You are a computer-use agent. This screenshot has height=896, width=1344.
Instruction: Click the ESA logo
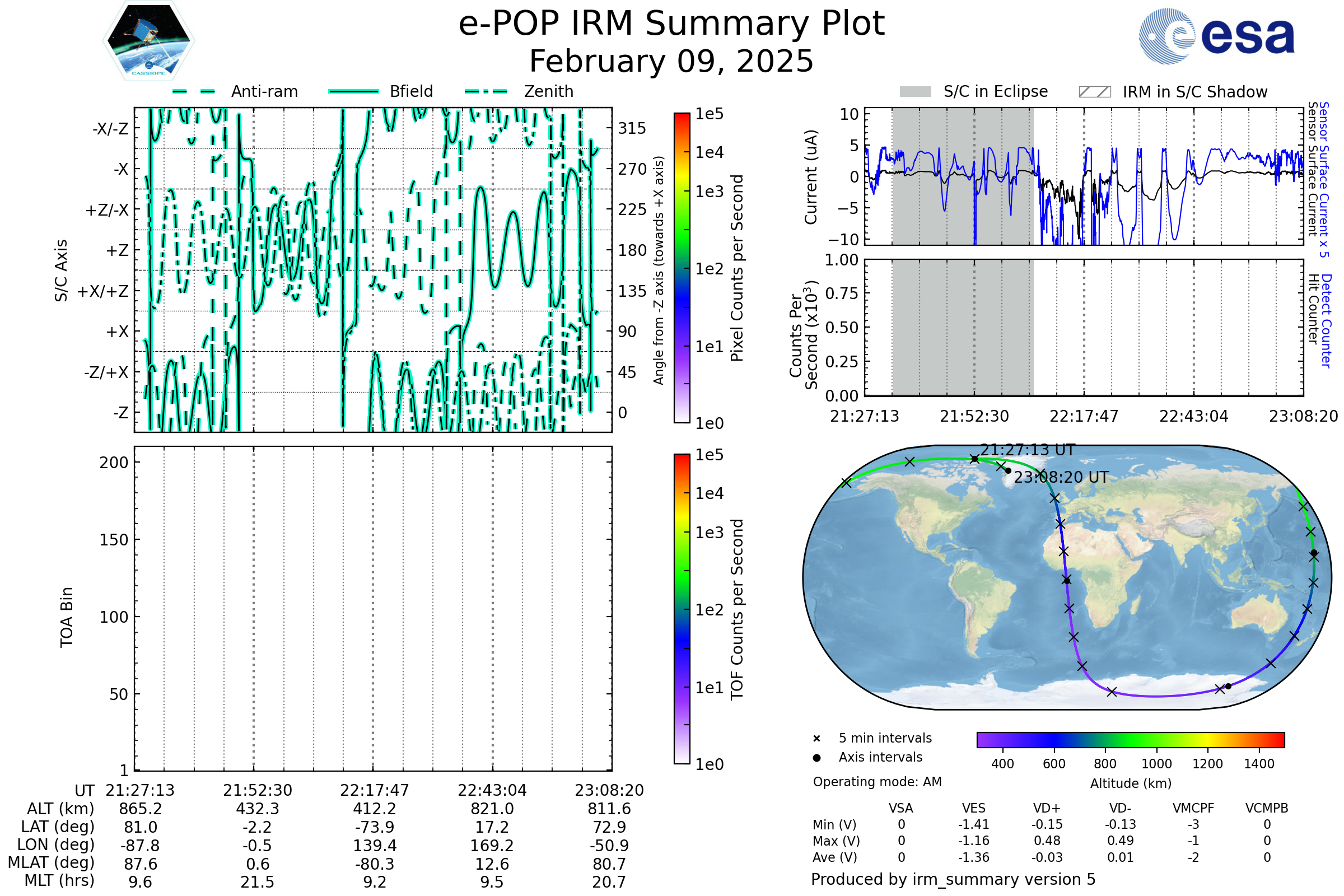[1216, 36]
